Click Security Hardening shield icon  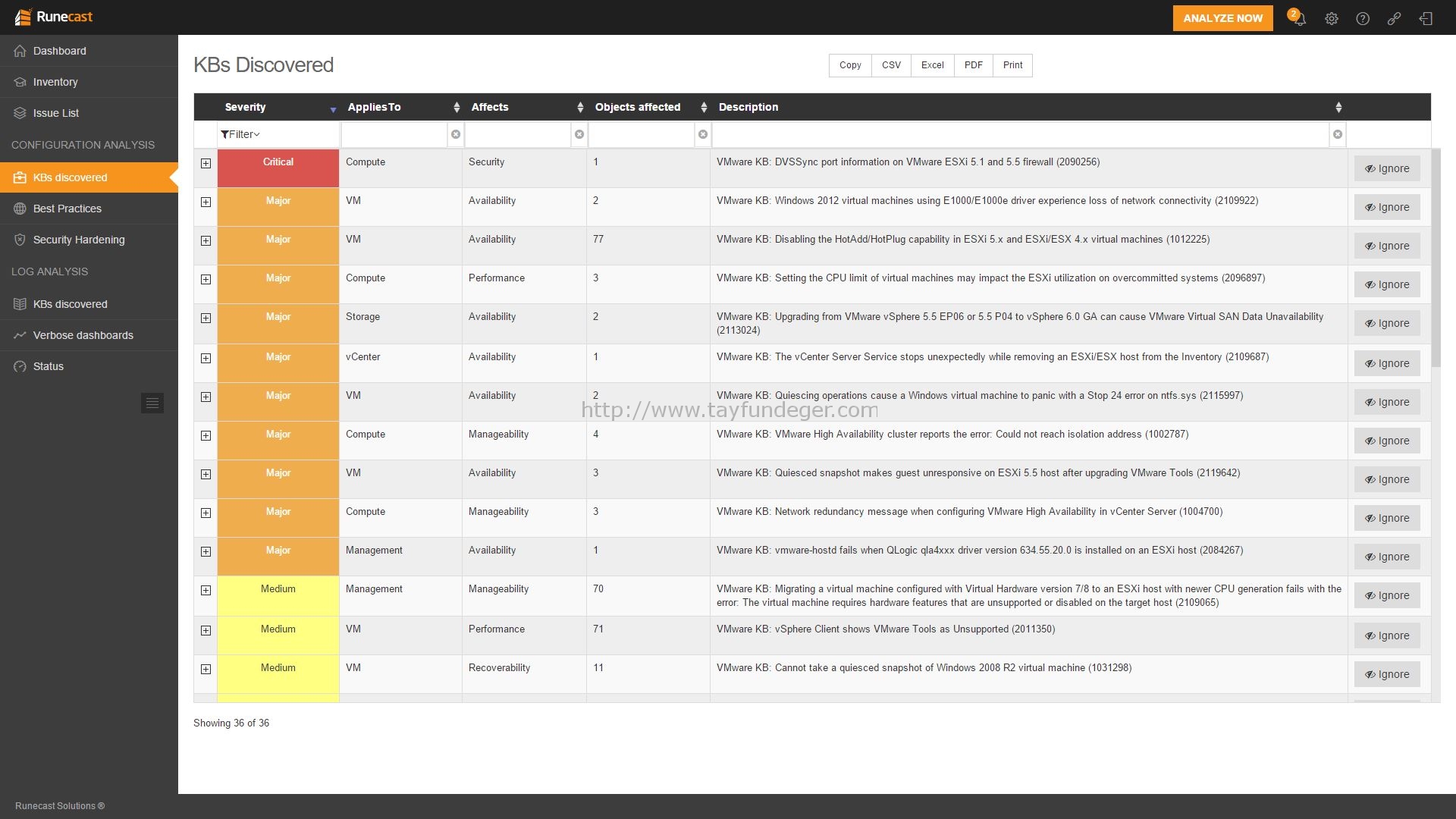pos(20,240)
